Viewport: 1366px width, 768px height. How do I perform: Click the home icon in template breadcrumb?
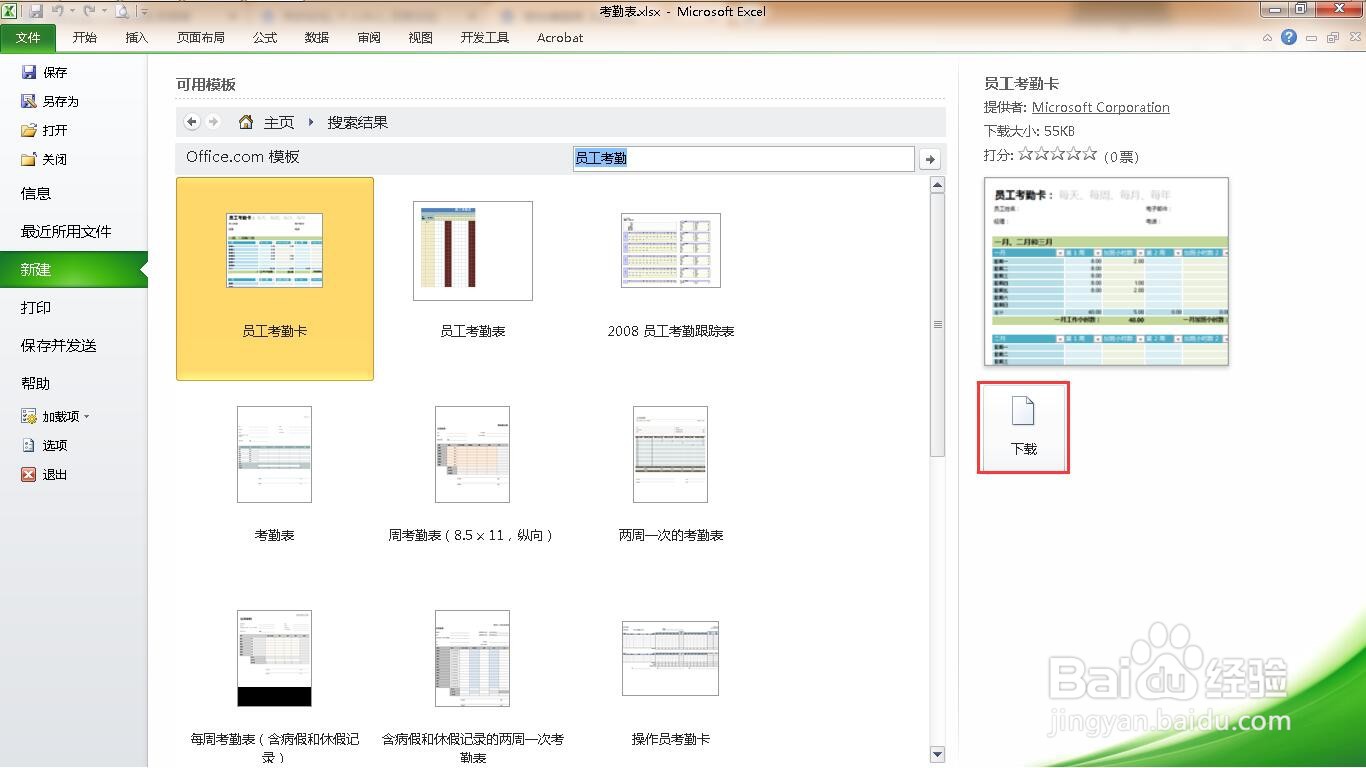tap(246, 122)
